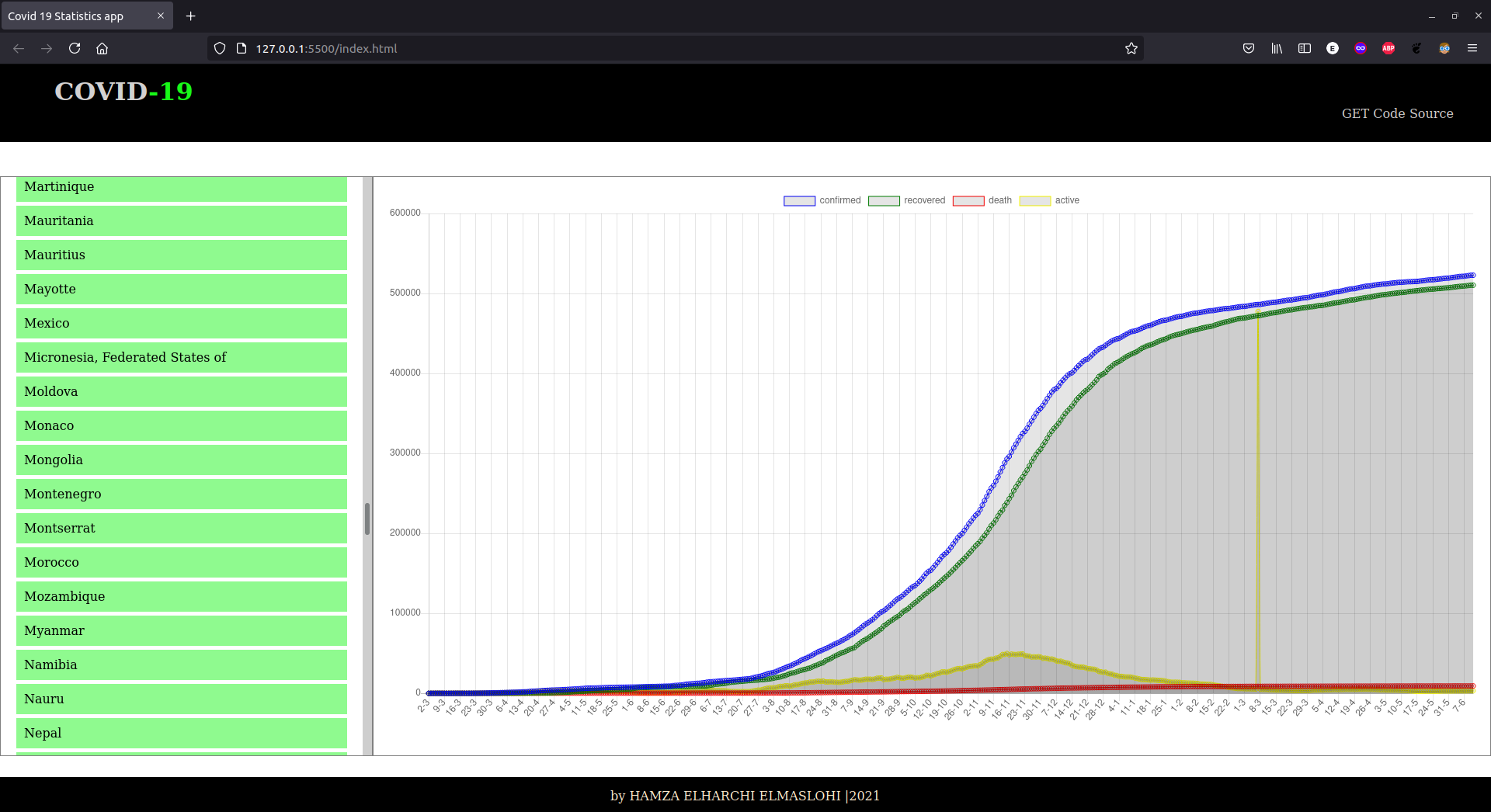Image resolution: width=1491 pixels, height=812 pixels.
Task: Go to the browser home page icon
Action: (x=102, y=48)
